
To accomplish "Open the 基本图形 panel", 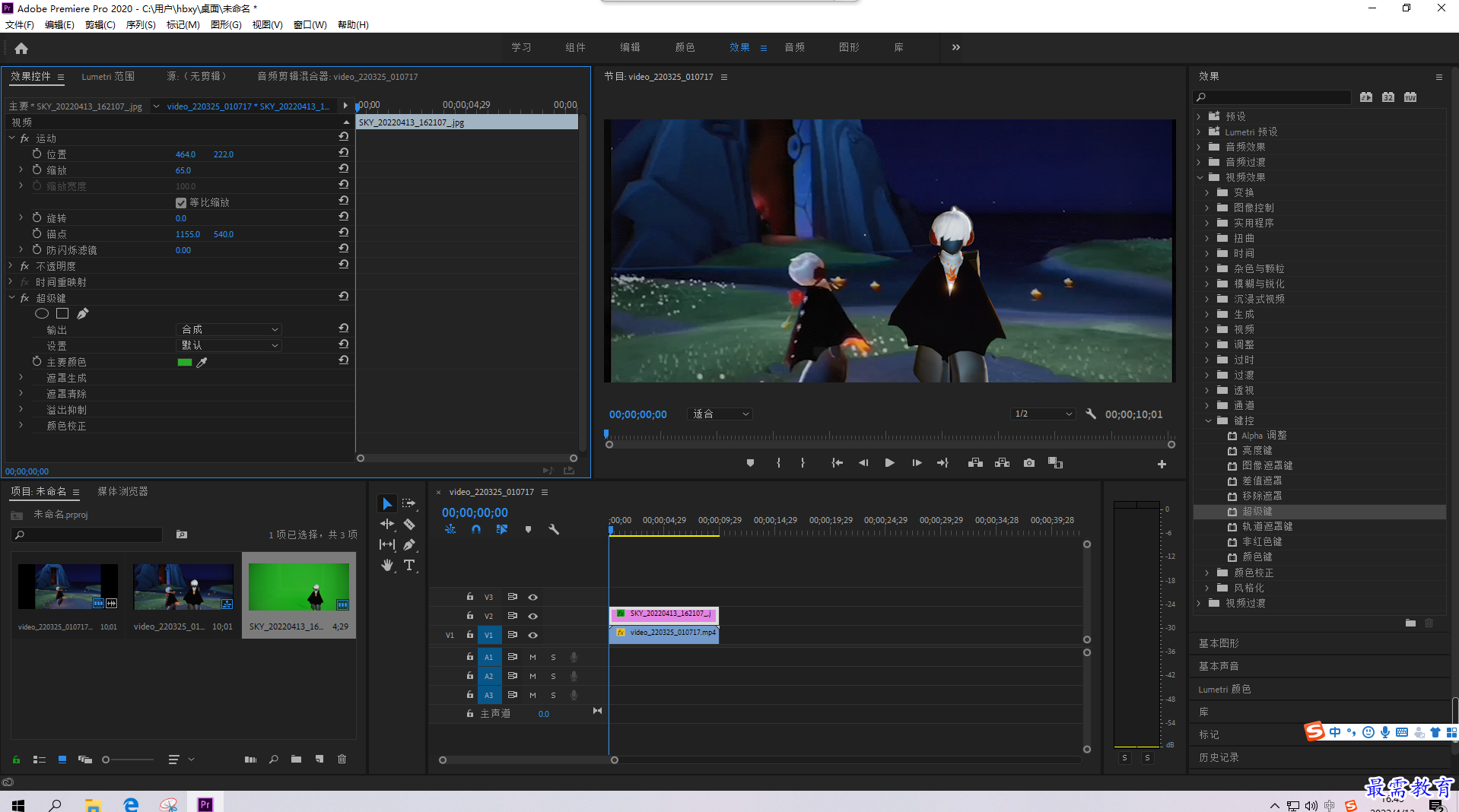I will pos(1219,643).
